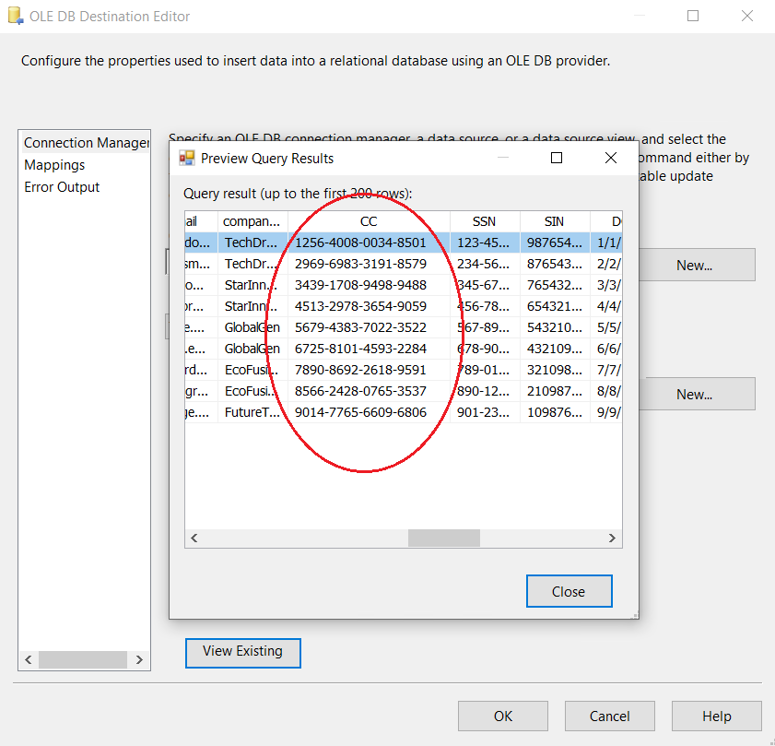Click SIN cell 987654...
This screenshot has height=746, width=775.
(555, 242)
